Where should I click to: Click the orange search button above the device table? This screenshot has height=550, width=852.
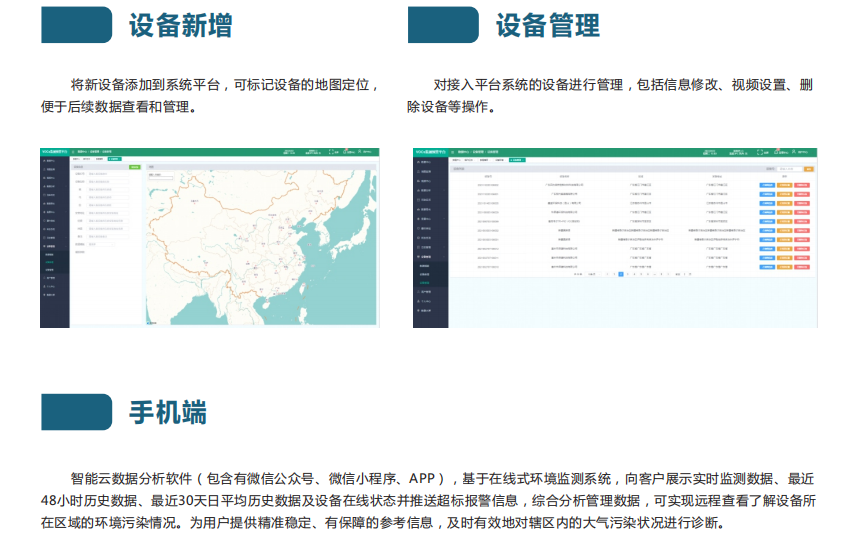(809, 169)
